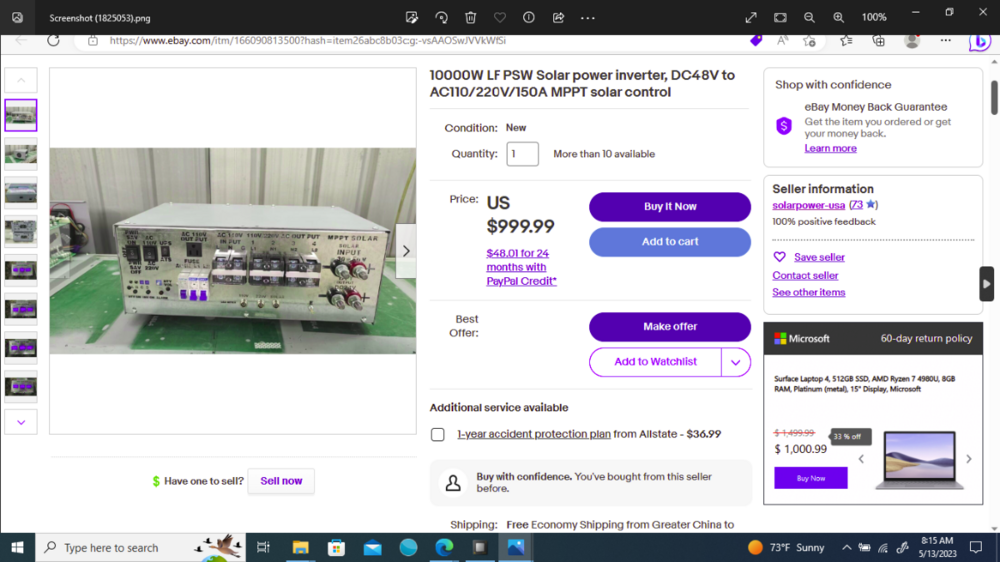
Task: Click the Buy It Now button
Action: coord(670,207)
